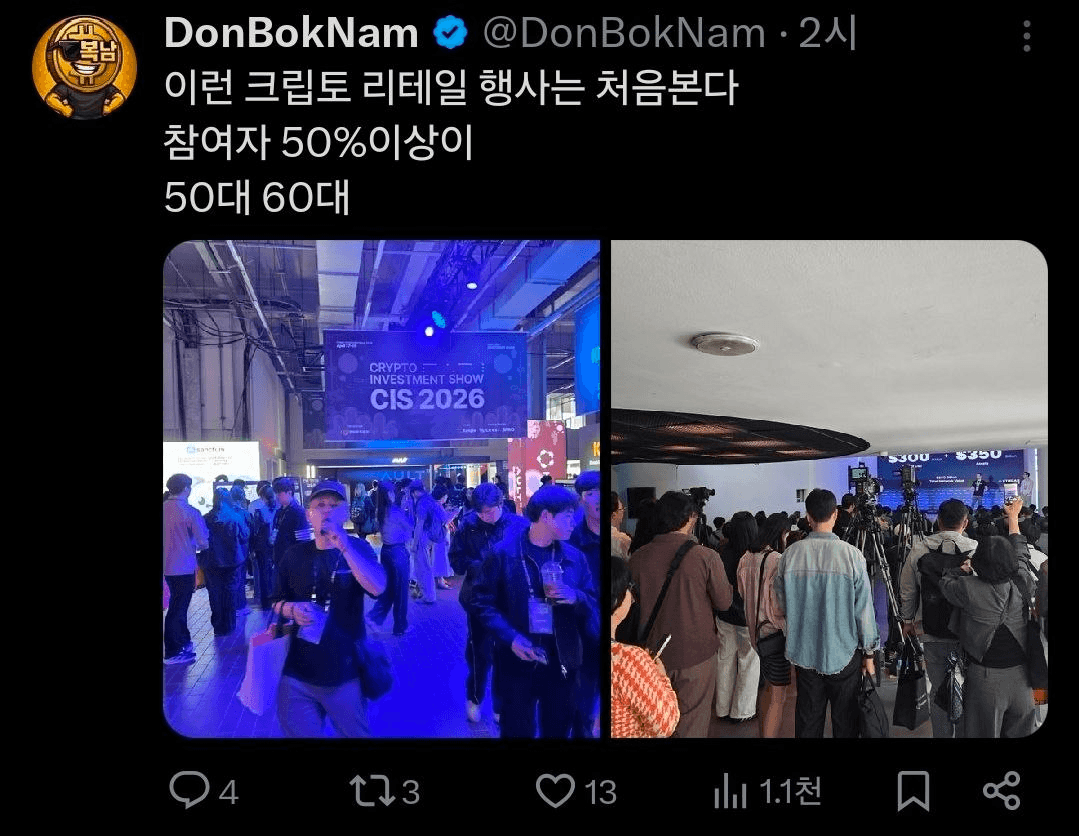Open the CIS 2026 crowd photo
This screenshot has height=836, width=1079.
click(381, 489)
